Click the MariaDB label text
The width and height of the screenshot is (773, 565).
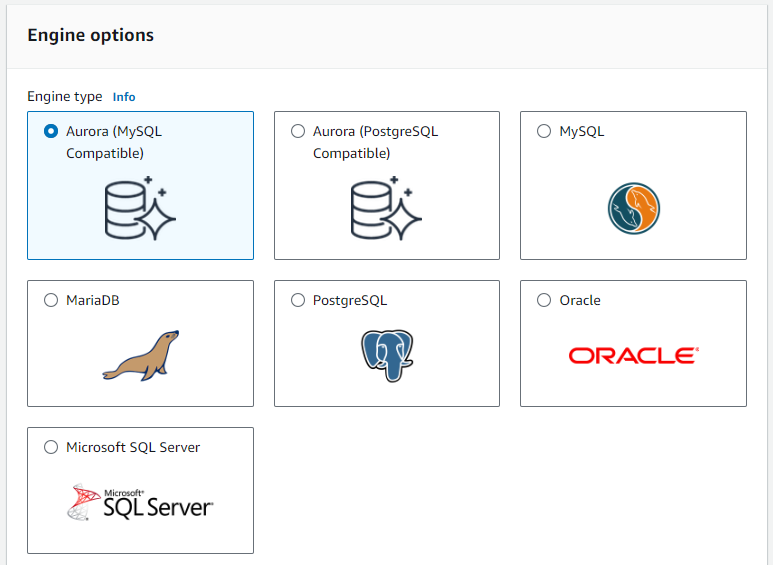click(93, 300)
